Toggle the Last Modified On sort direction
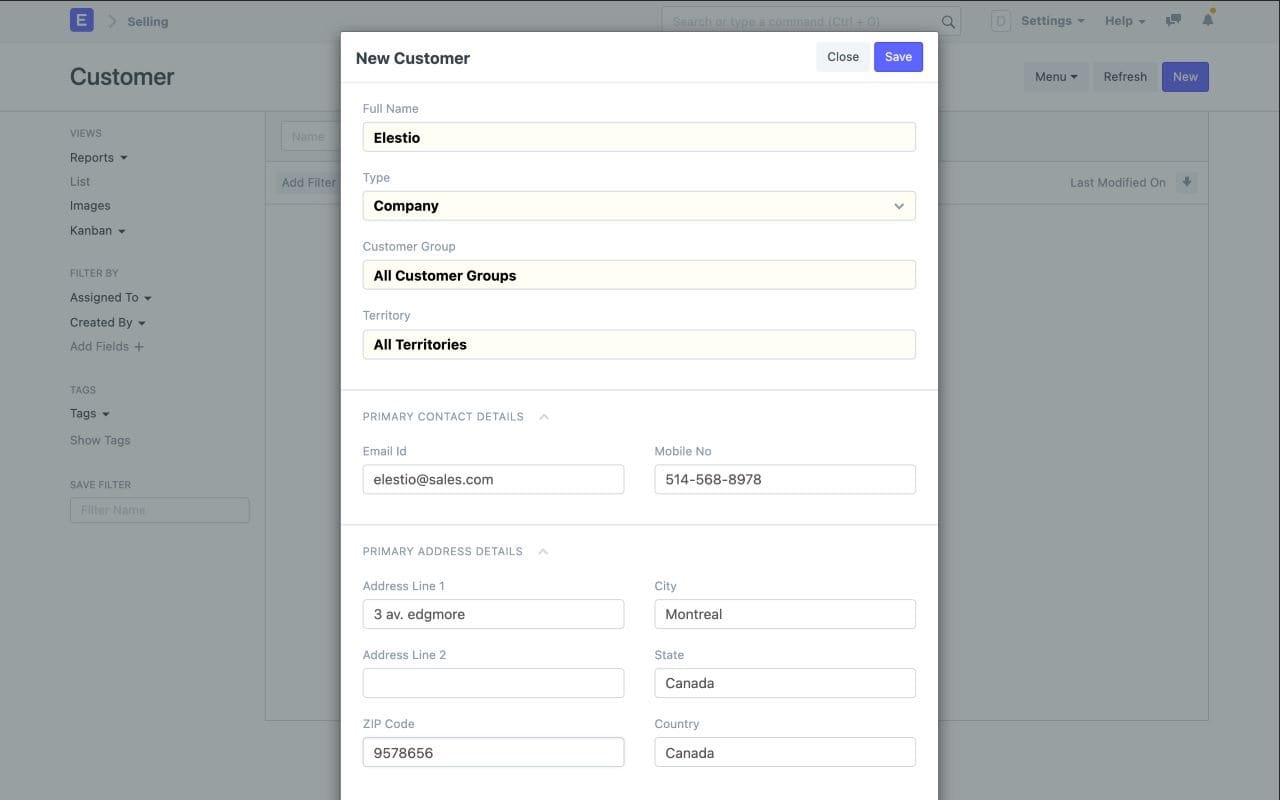This screenshot has height=800, width=1280. 1186,181
